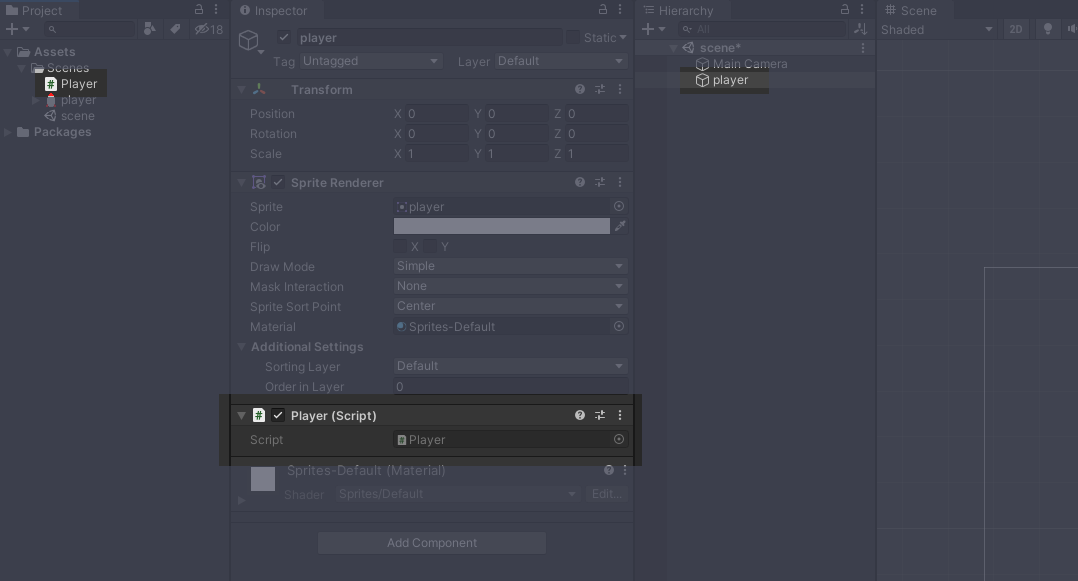1078x581 pixels.
Task: Open the Sprite Sort Point dropdown
Action: (x=510, y=306)
